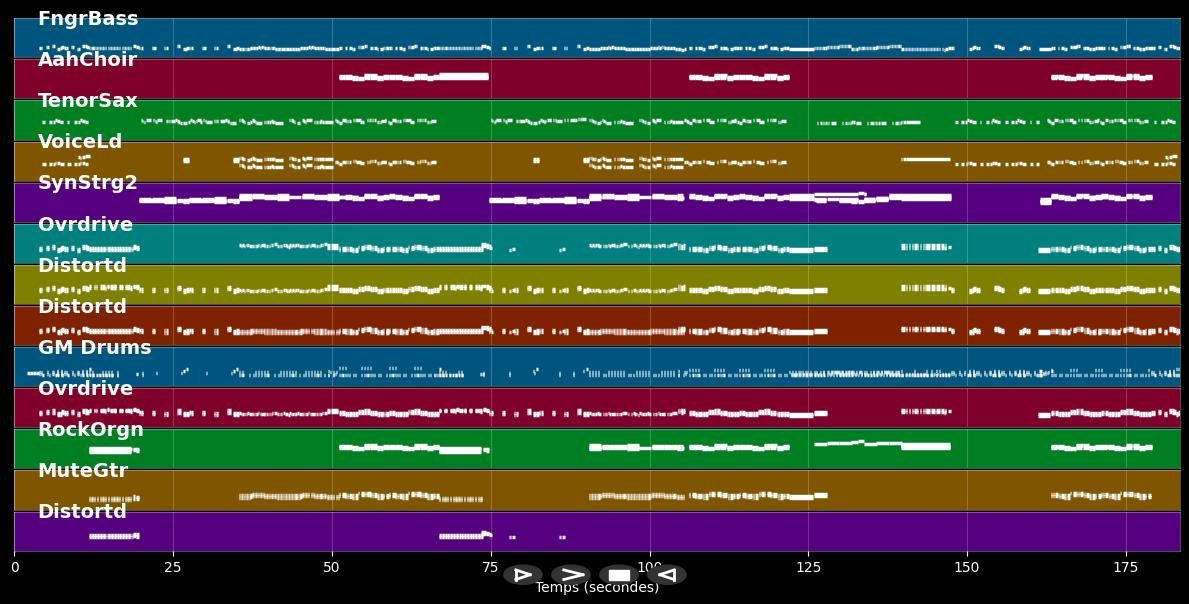The width and height of the screenshot is (1189, 604).
Task: Select the SynStrg2 track label
Action: pos(88,183)
